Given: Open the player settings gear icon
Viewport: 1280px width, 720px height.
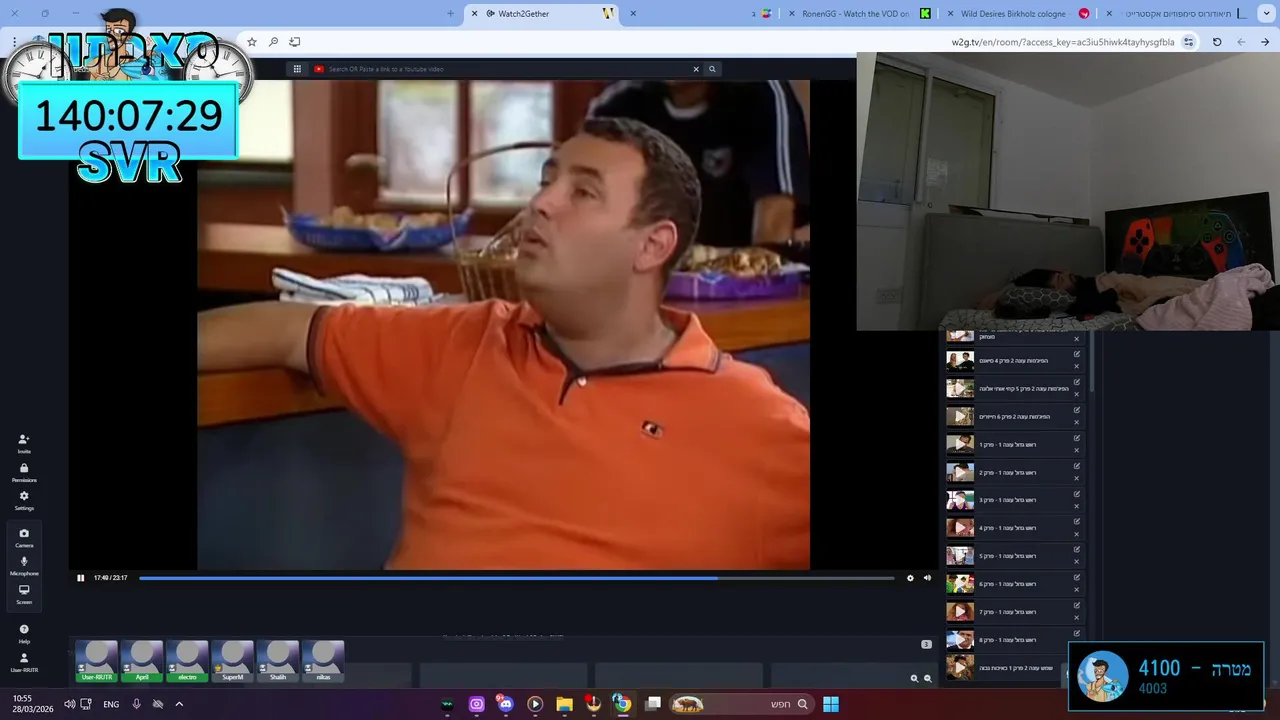Looking at the screenshot, I should [910, 578].
